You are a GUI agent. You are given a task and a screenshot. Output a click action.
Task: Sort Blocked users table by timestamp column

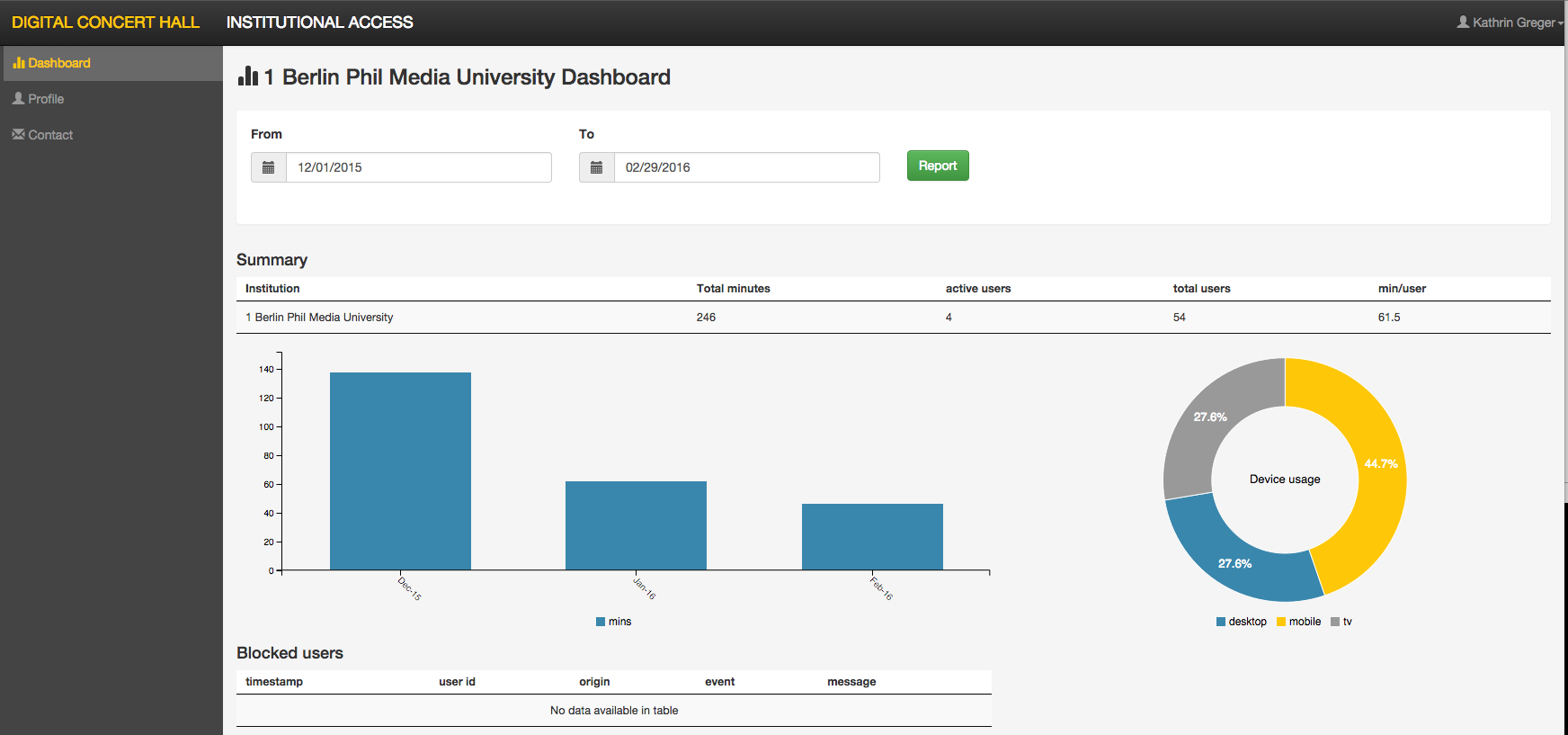coord(274,682)
